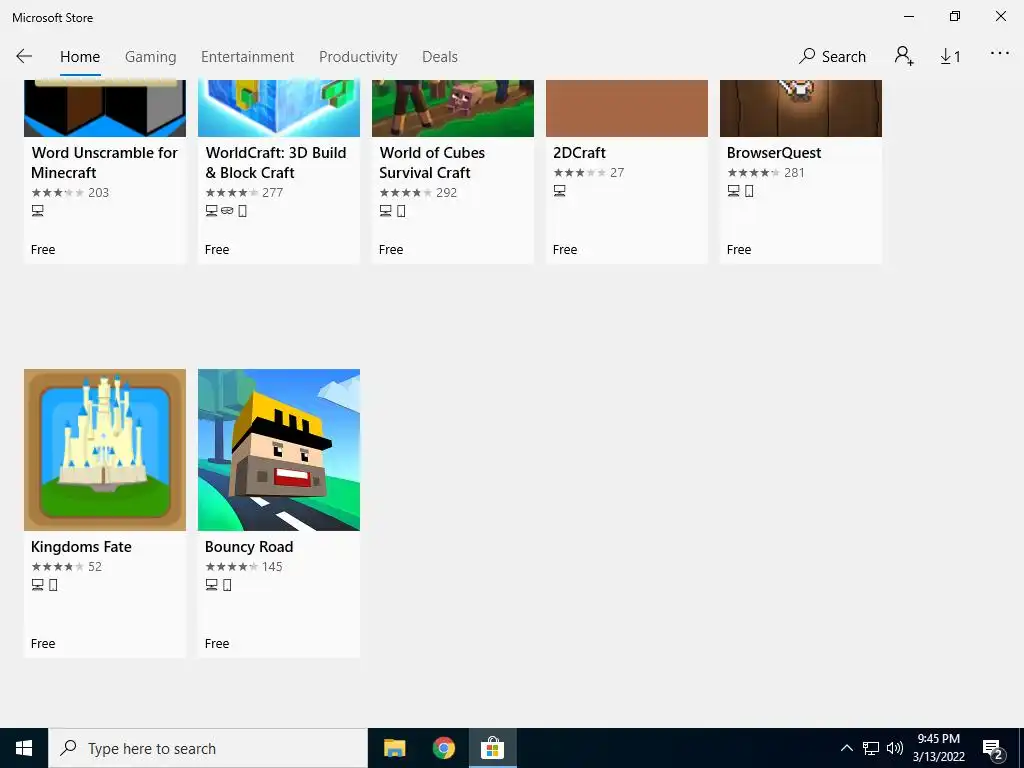The image size is (1024, 768).
Task: Switch to the Gaming tab
Action: pyautogui.click(x=150, y=57)
